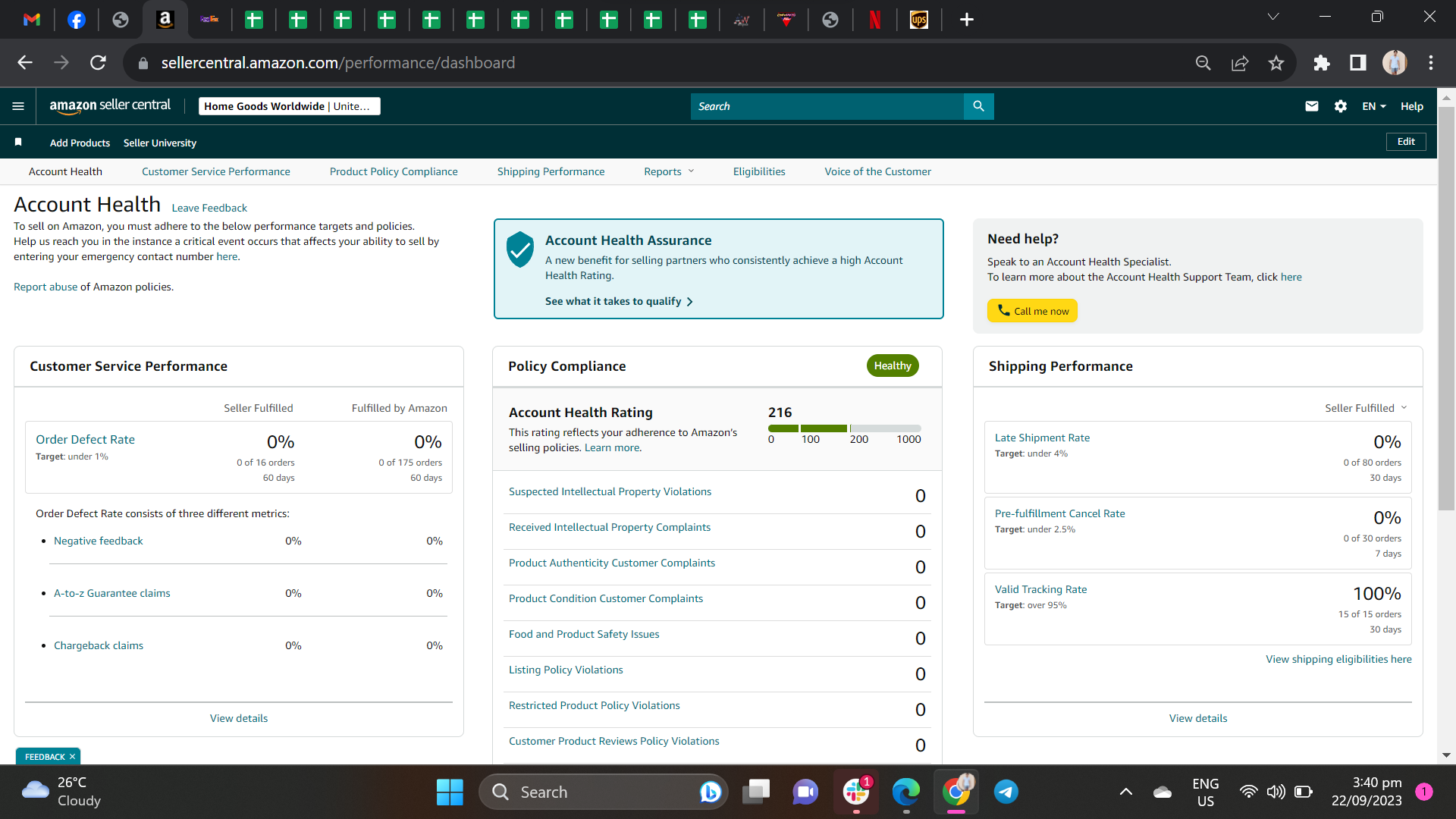Open Product Policy Compliance tab
1456x819 pixels.
[x=394, y=171]
